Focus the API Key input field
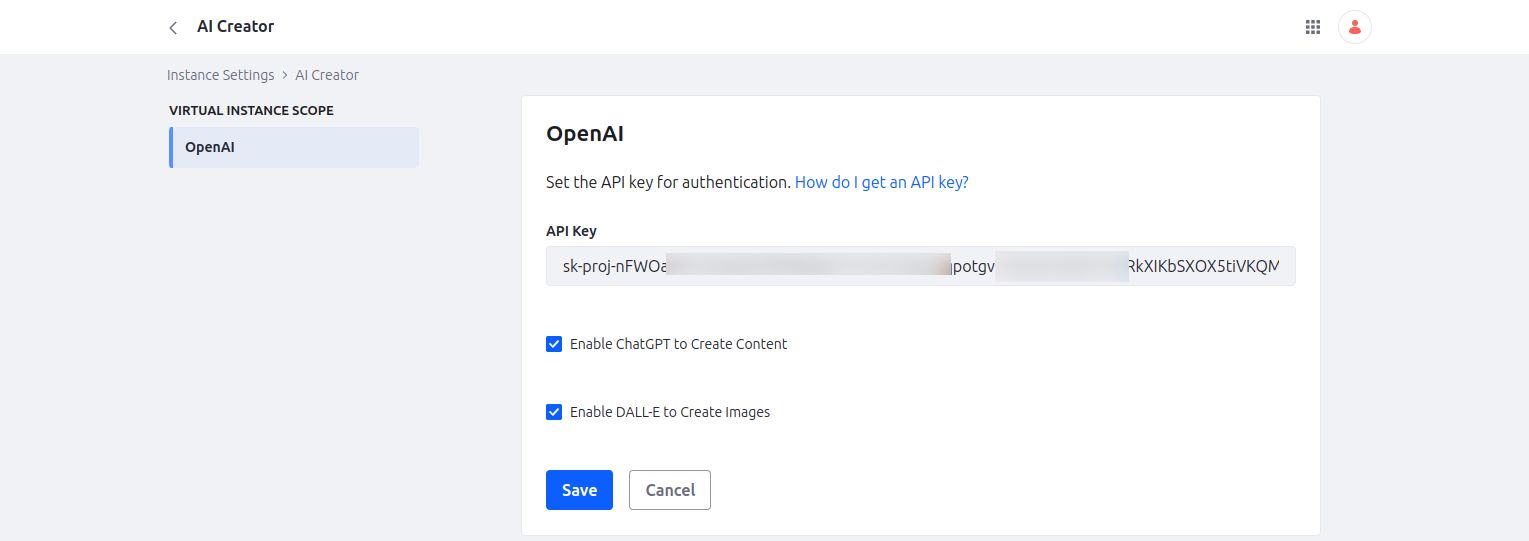1529x541 pixels. (x=920, y=266)
